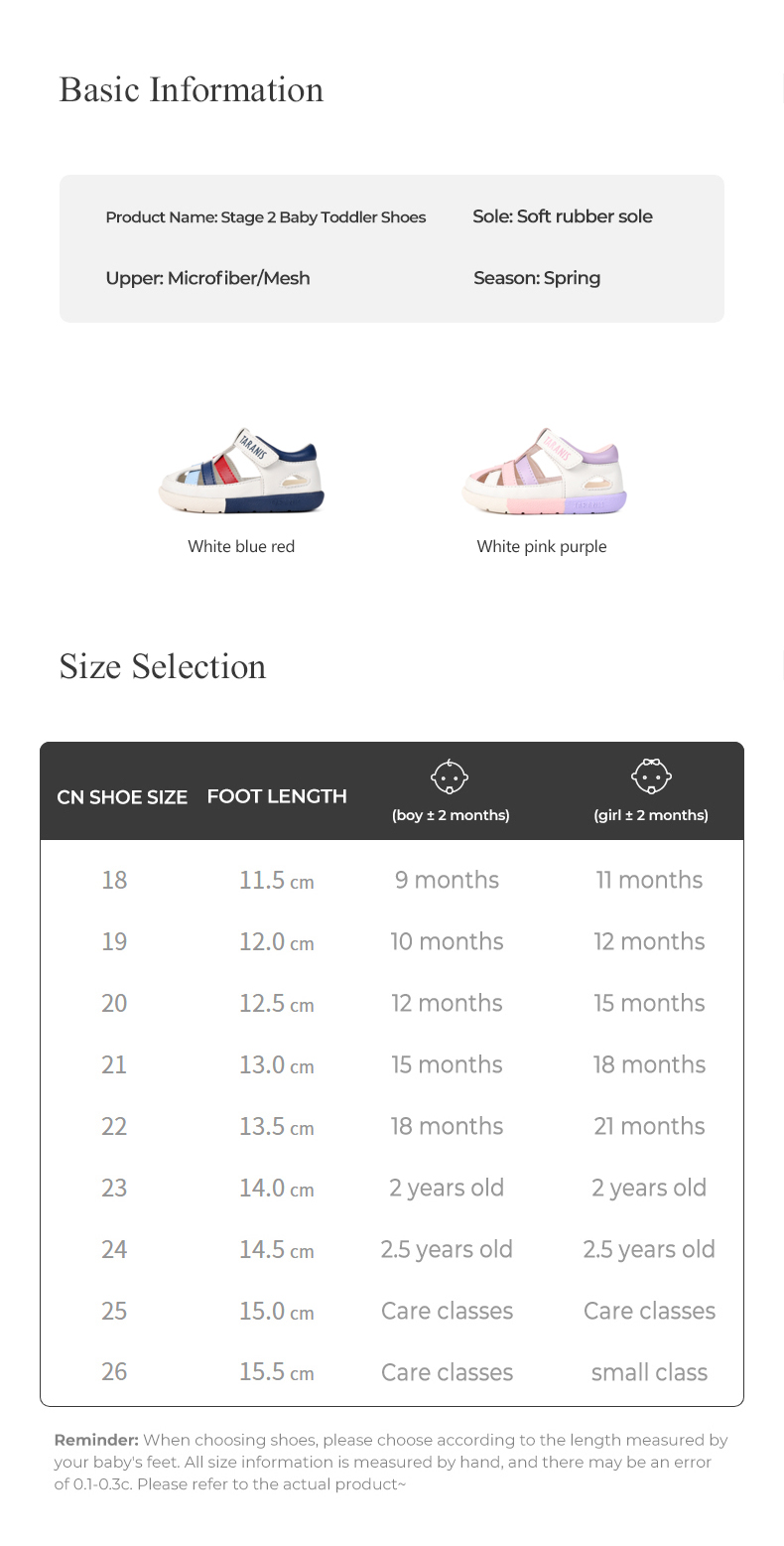Click the boy face icon in table header

(450, 776)
